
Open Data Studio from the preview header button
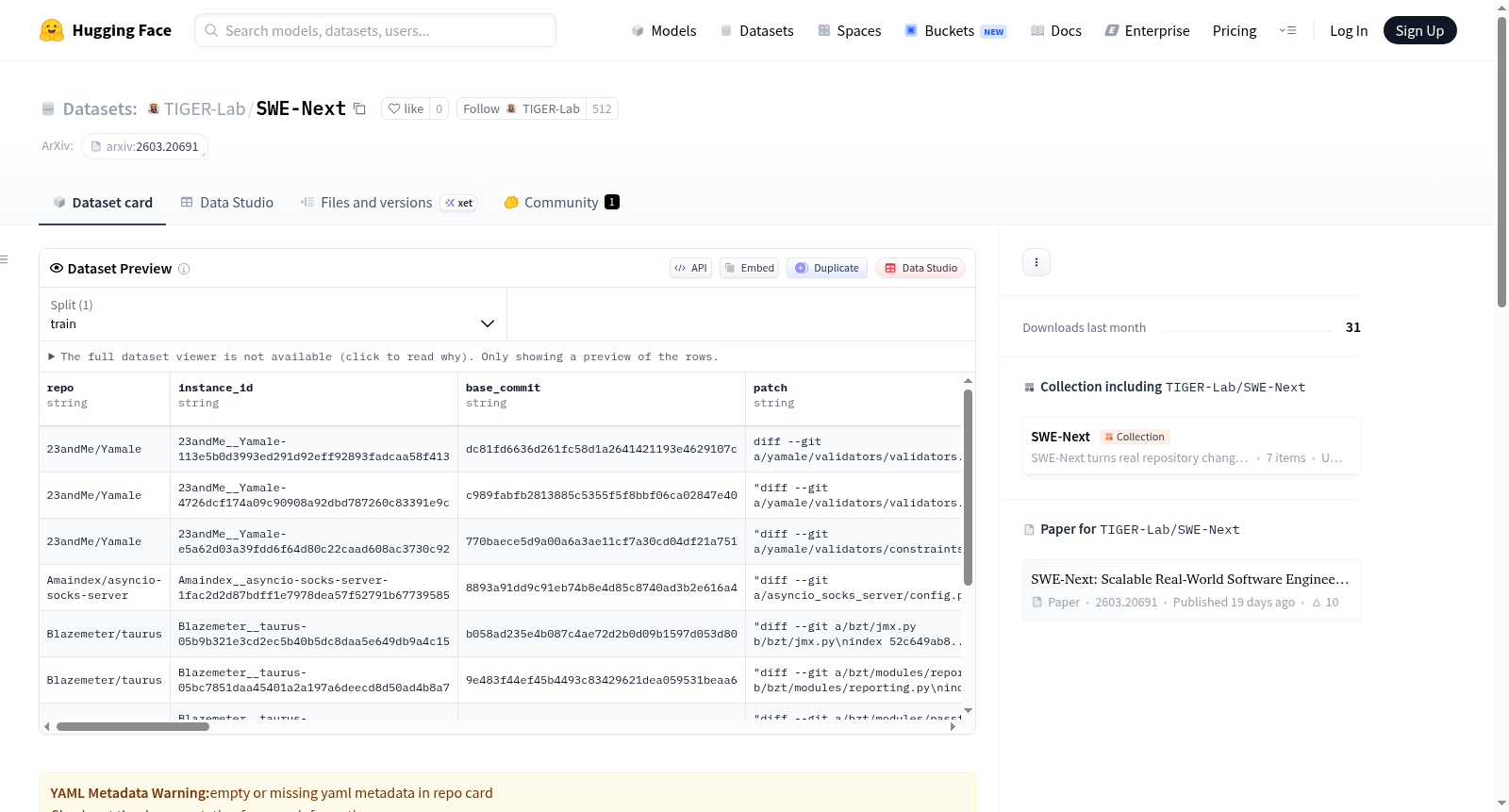coord(920,268)
